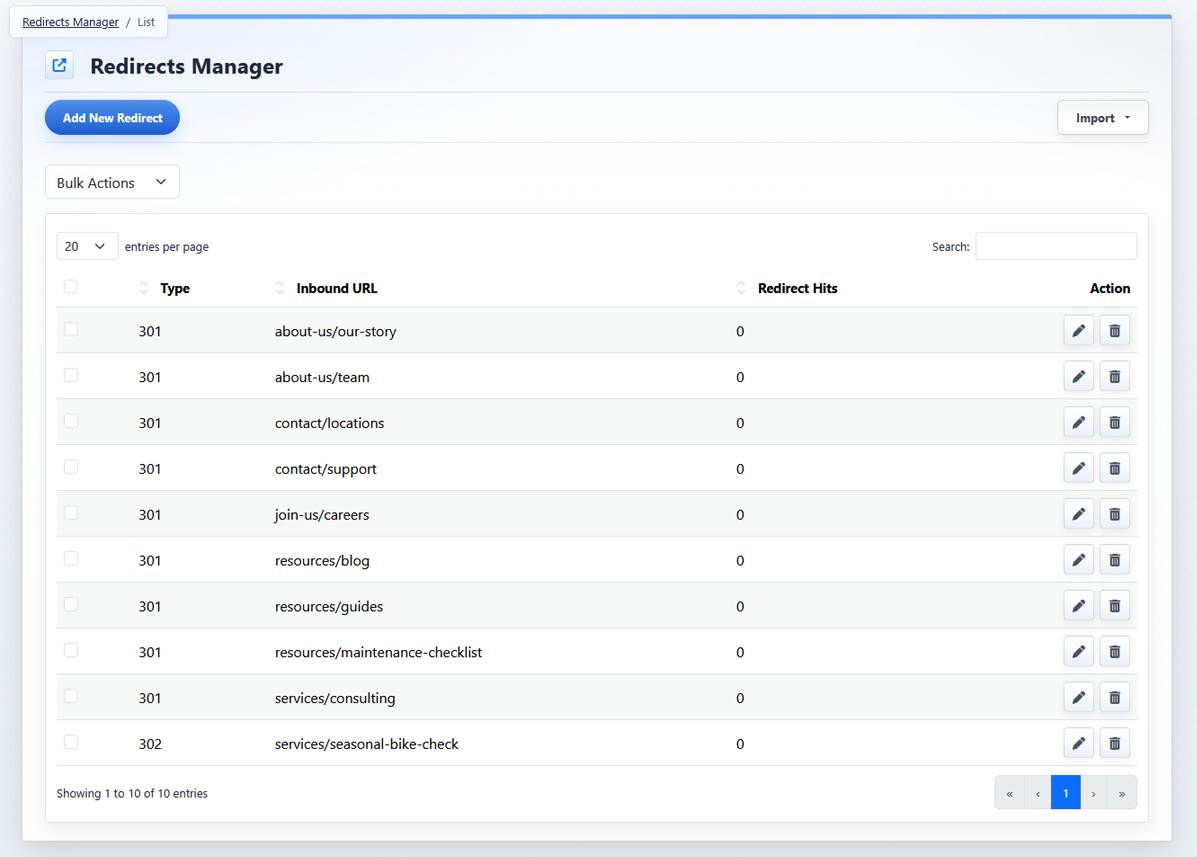Viewport: 1197px width, 857px height.
Task: Delete the resources/maintenance-checklist redirect
Action: [1115, 651]
